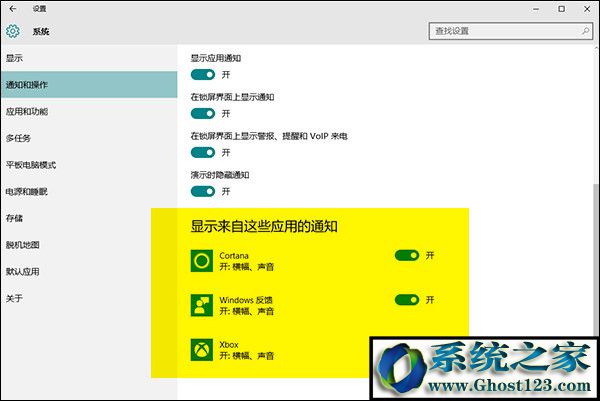Viewport: 600px width, 401px height.
Task: Focus the 查找设置 search box
Action: click(x=511, y=31)
